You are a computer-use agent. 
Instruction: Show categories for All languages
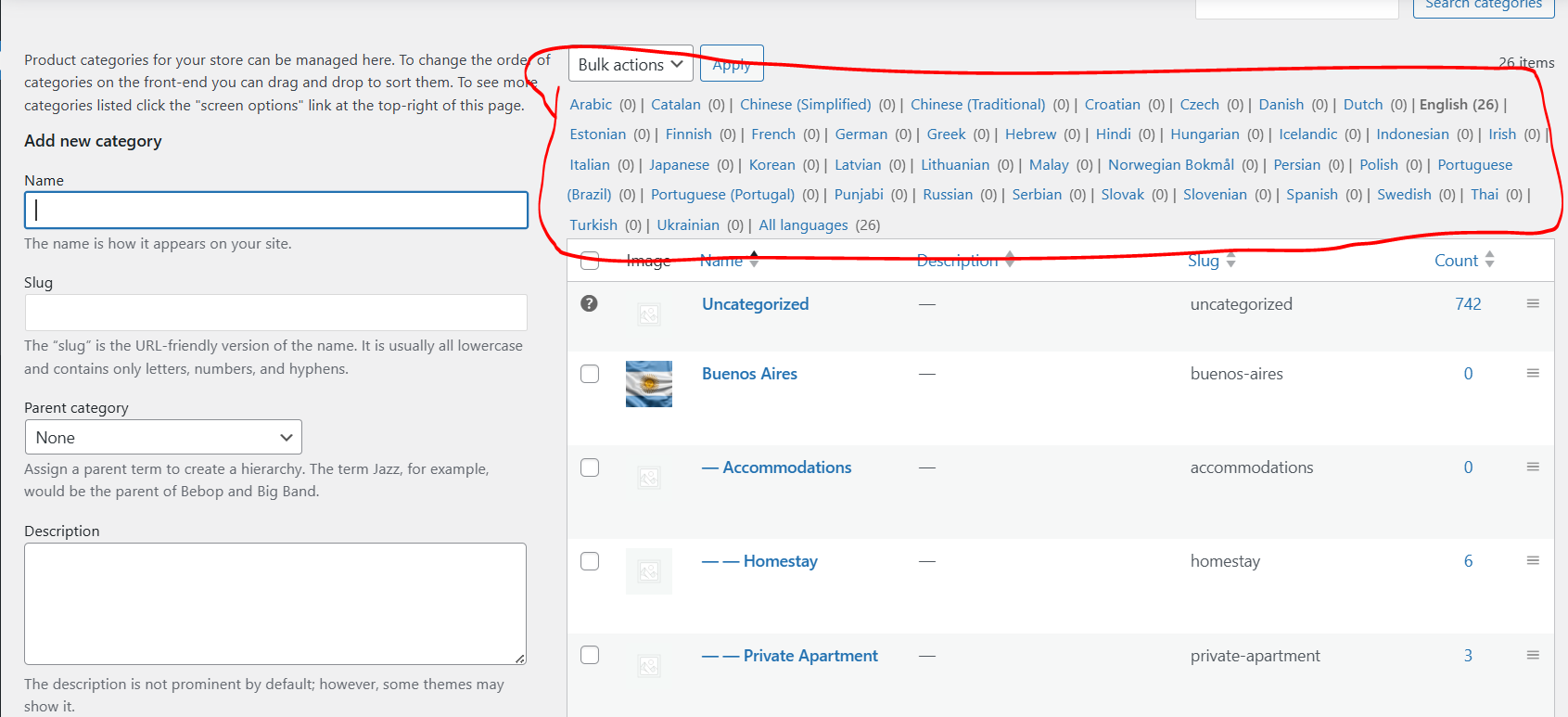(x=803, y=225)
